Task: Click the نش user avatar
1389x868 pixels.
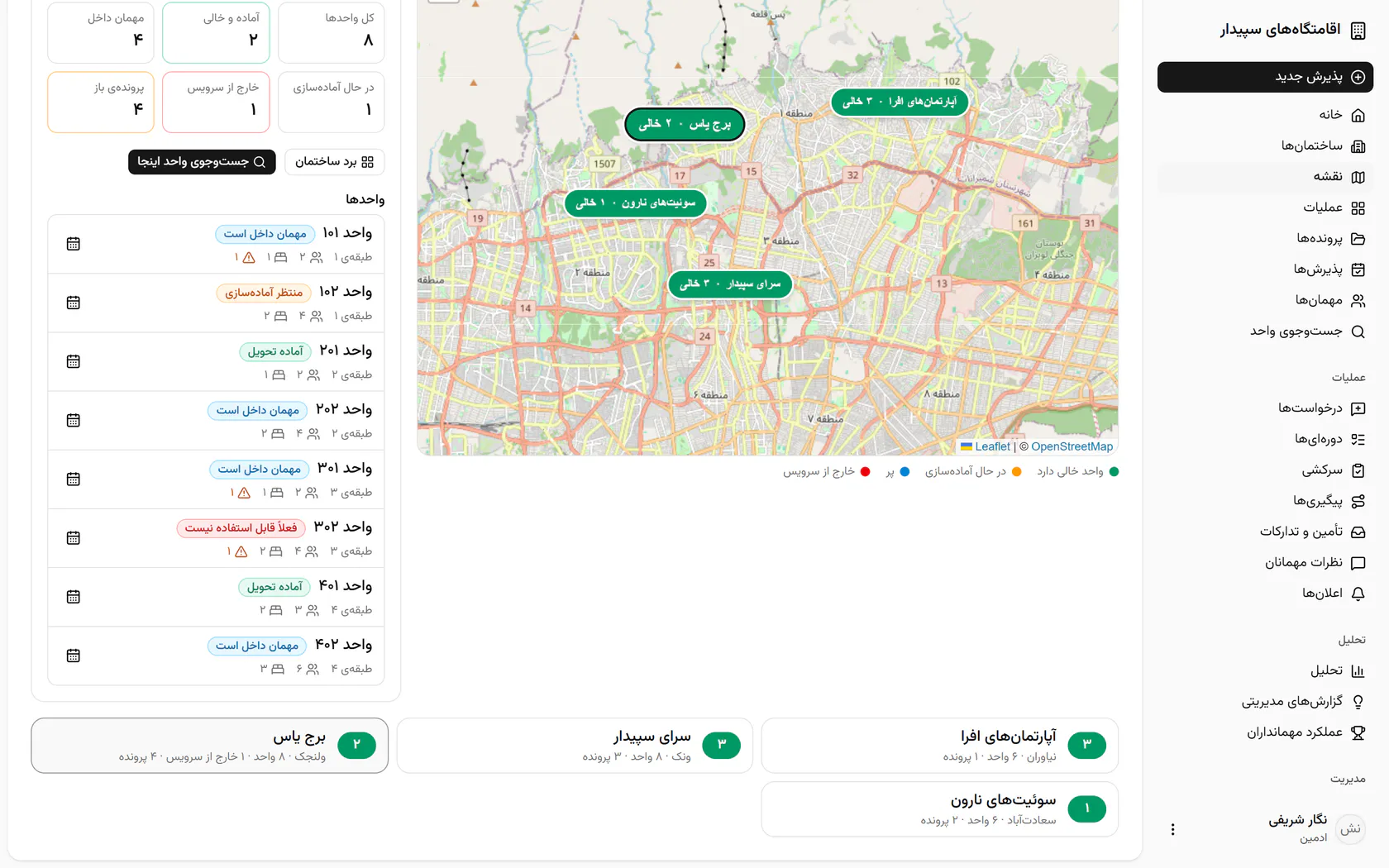Action: tap(1351, 829)
